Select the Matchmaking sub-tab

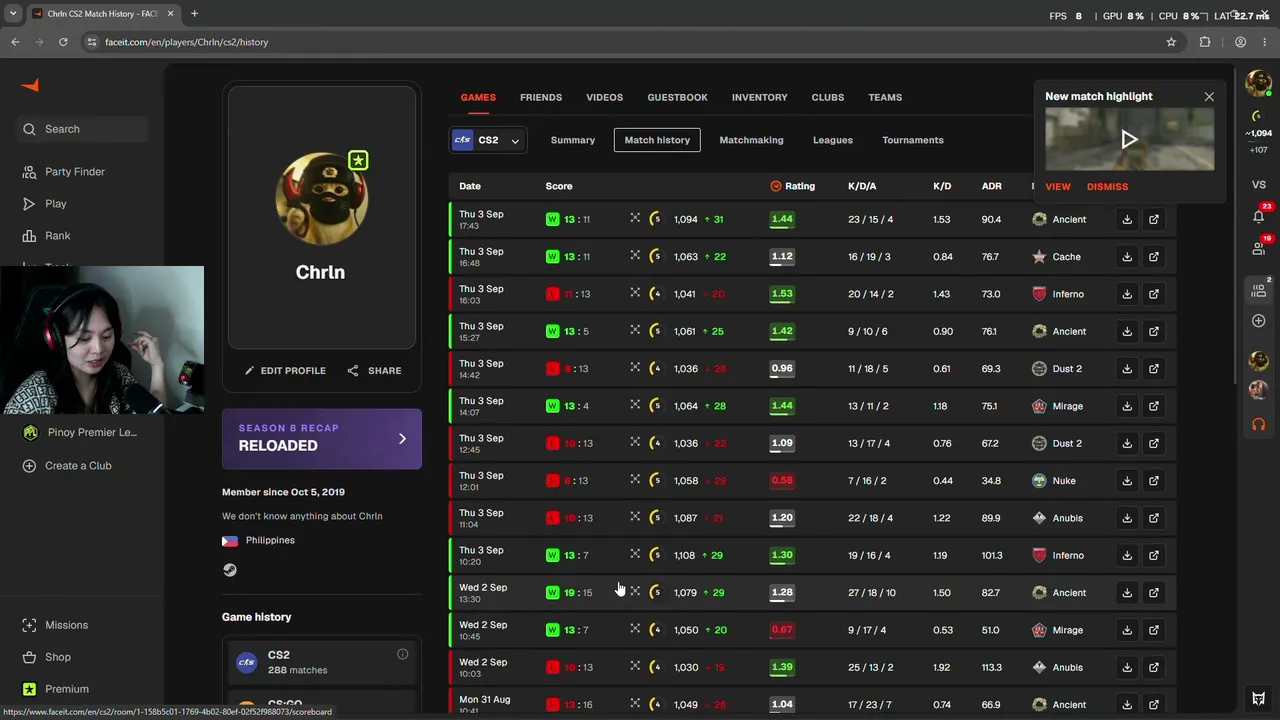coord(751,140)
